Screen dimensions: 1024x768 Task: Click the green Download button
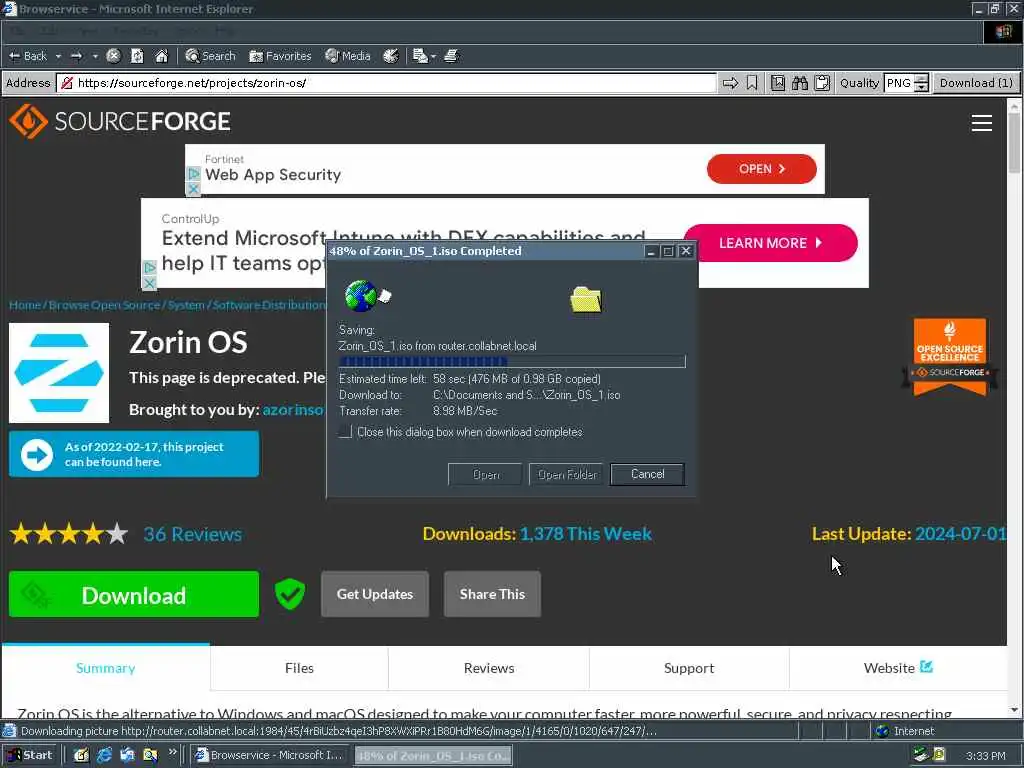(134, 594)
